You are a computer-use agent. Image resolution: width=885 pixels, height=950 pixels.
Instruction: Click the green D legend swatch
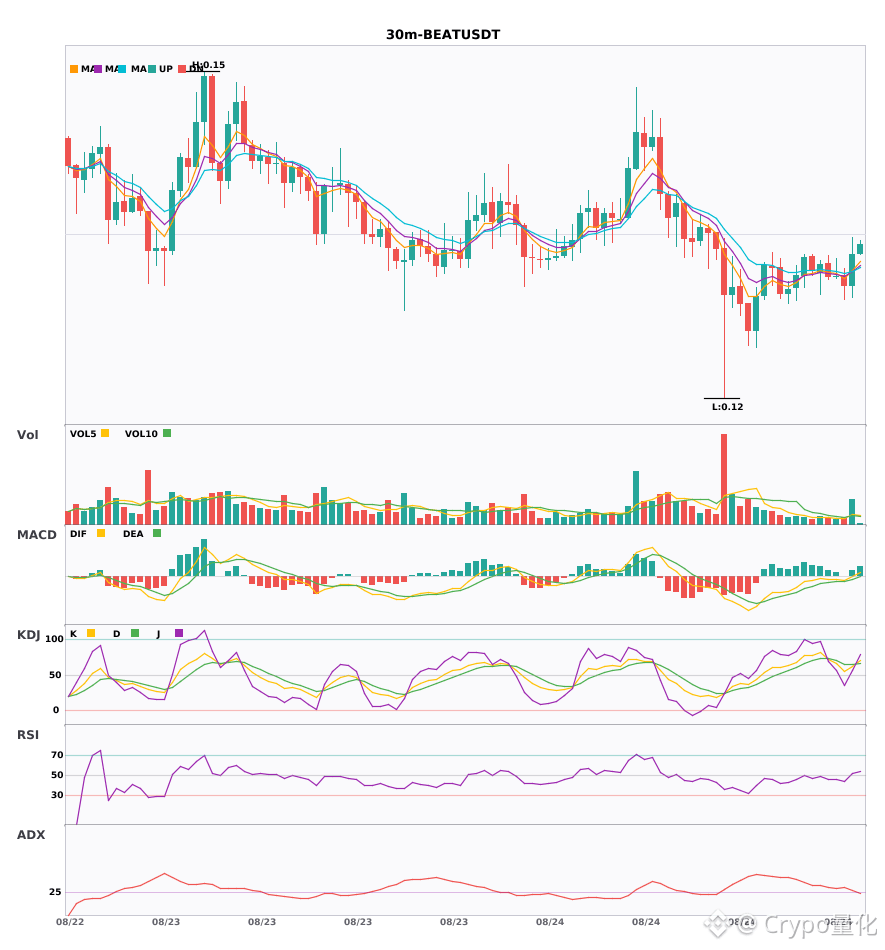pyautogui.click(x=135, y=633)
